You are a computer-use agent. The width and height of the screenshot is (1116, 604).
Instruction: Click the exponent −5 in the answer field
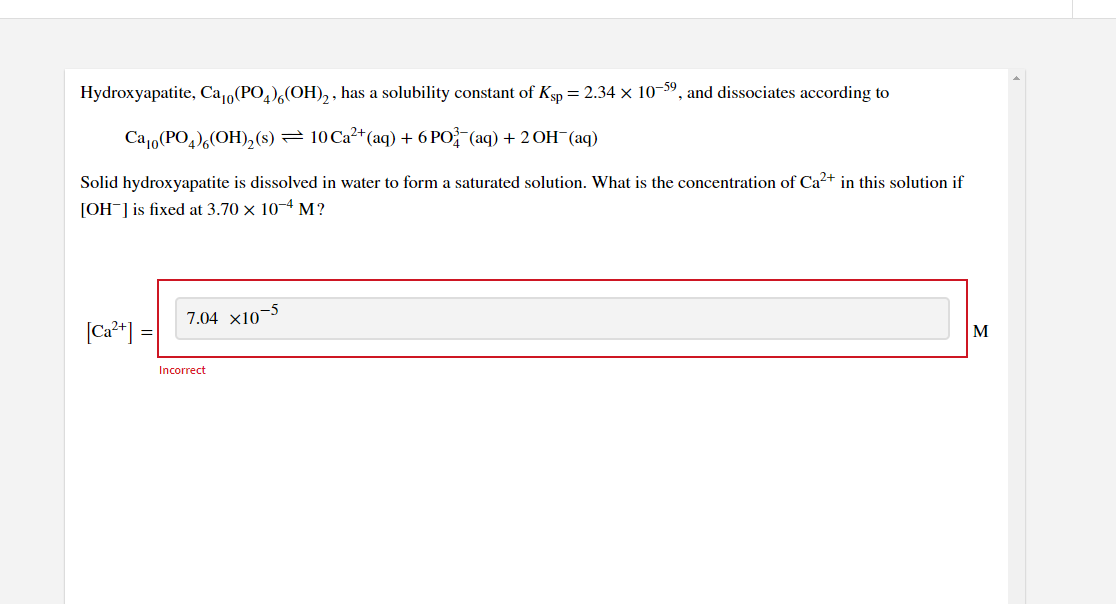pyautogui.click(x=270, y=311)
